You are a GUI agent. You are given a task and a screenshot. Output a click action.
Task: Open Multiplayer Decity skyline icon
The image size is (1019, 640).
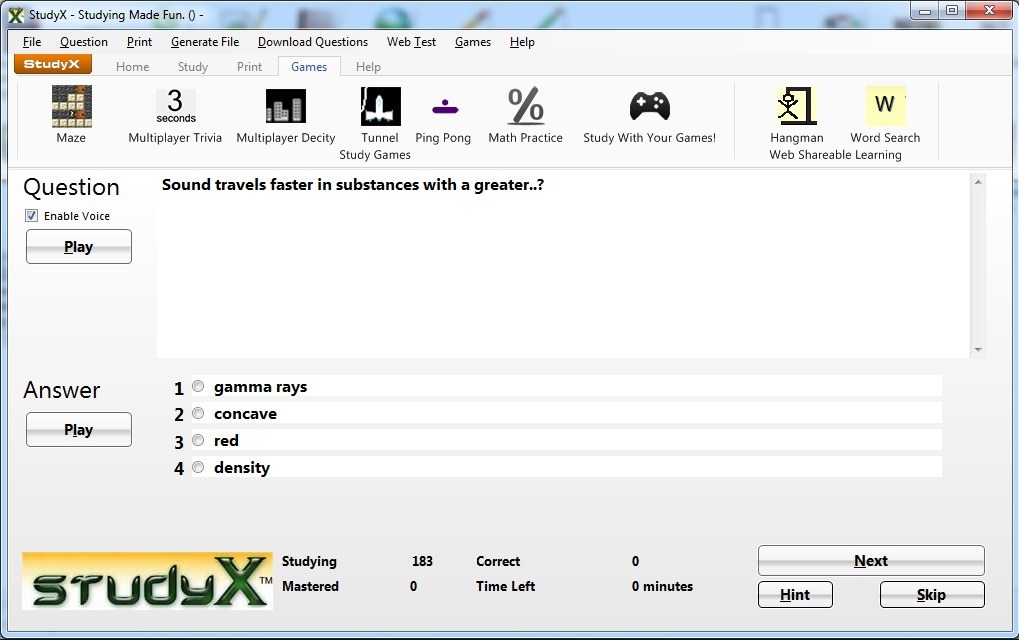[286, 106]
